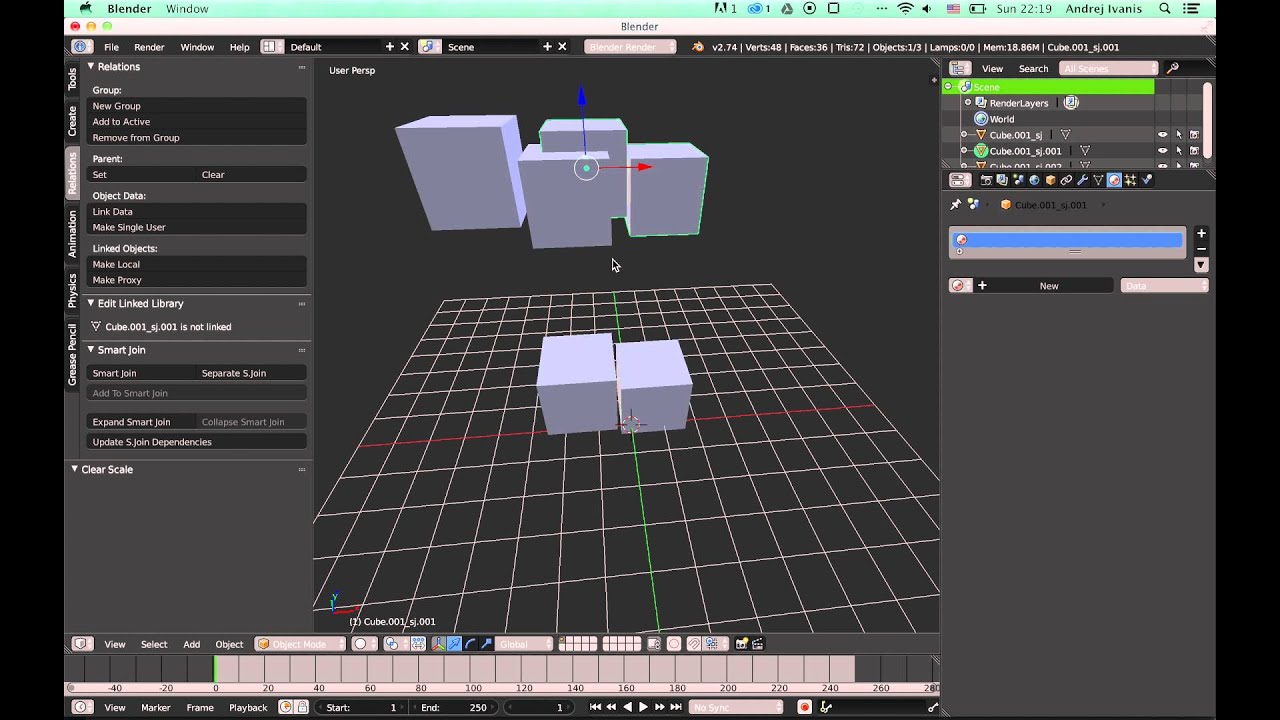Toggle selectability arrow for Cube.001_sj
Viewport: 1280px width, 720px height.
[x=1178, y=135]
